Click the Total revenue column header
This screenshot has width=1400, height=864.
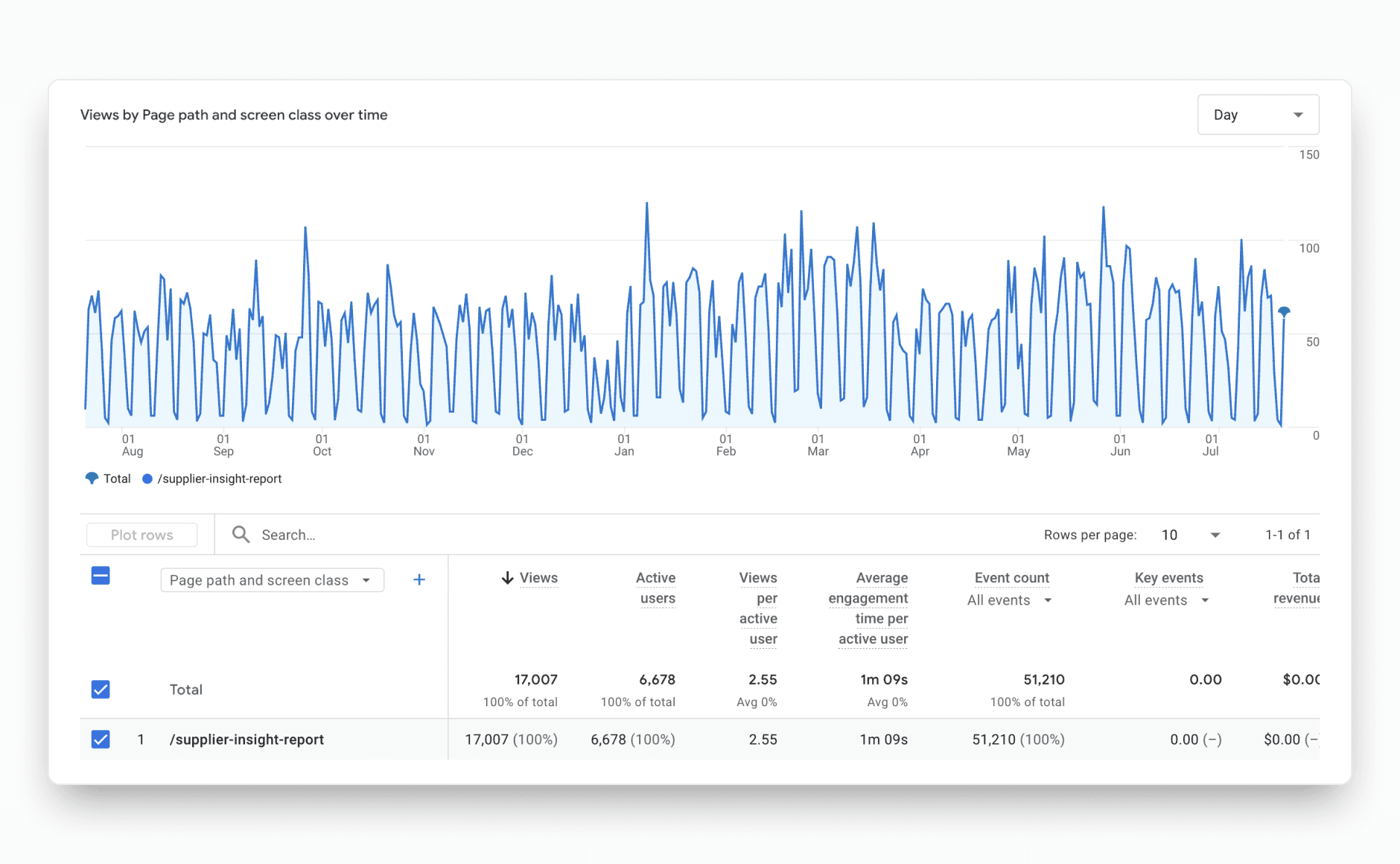point(1296,588)
